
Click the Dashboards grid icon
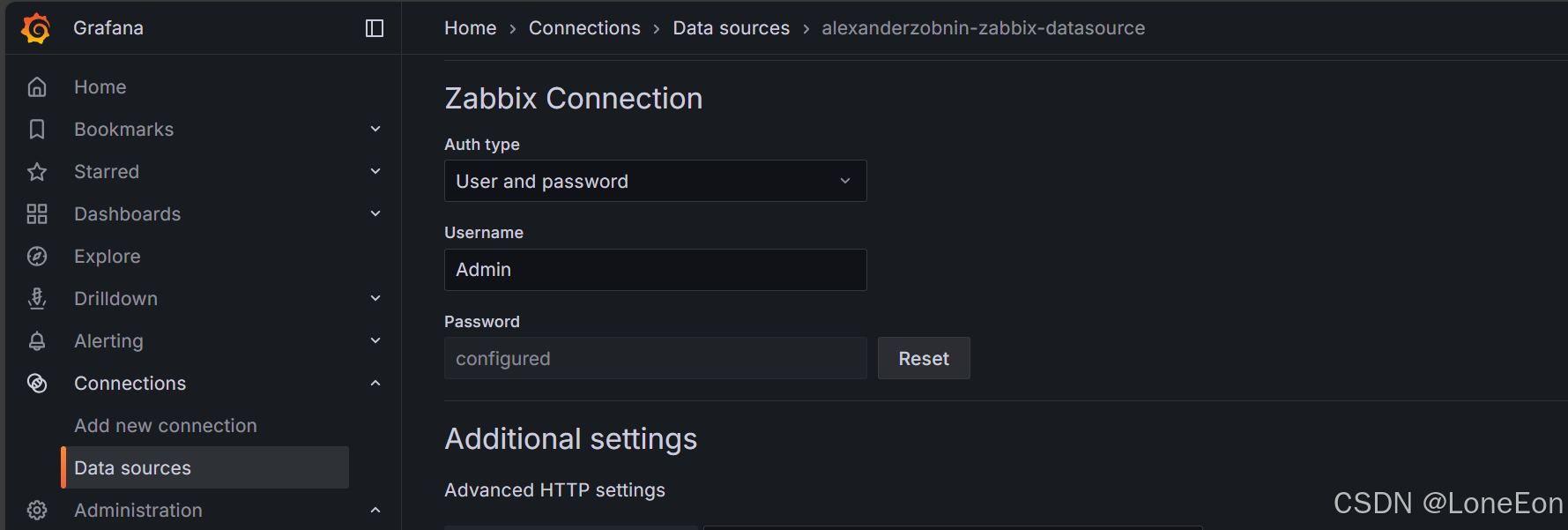click(37, 213)
